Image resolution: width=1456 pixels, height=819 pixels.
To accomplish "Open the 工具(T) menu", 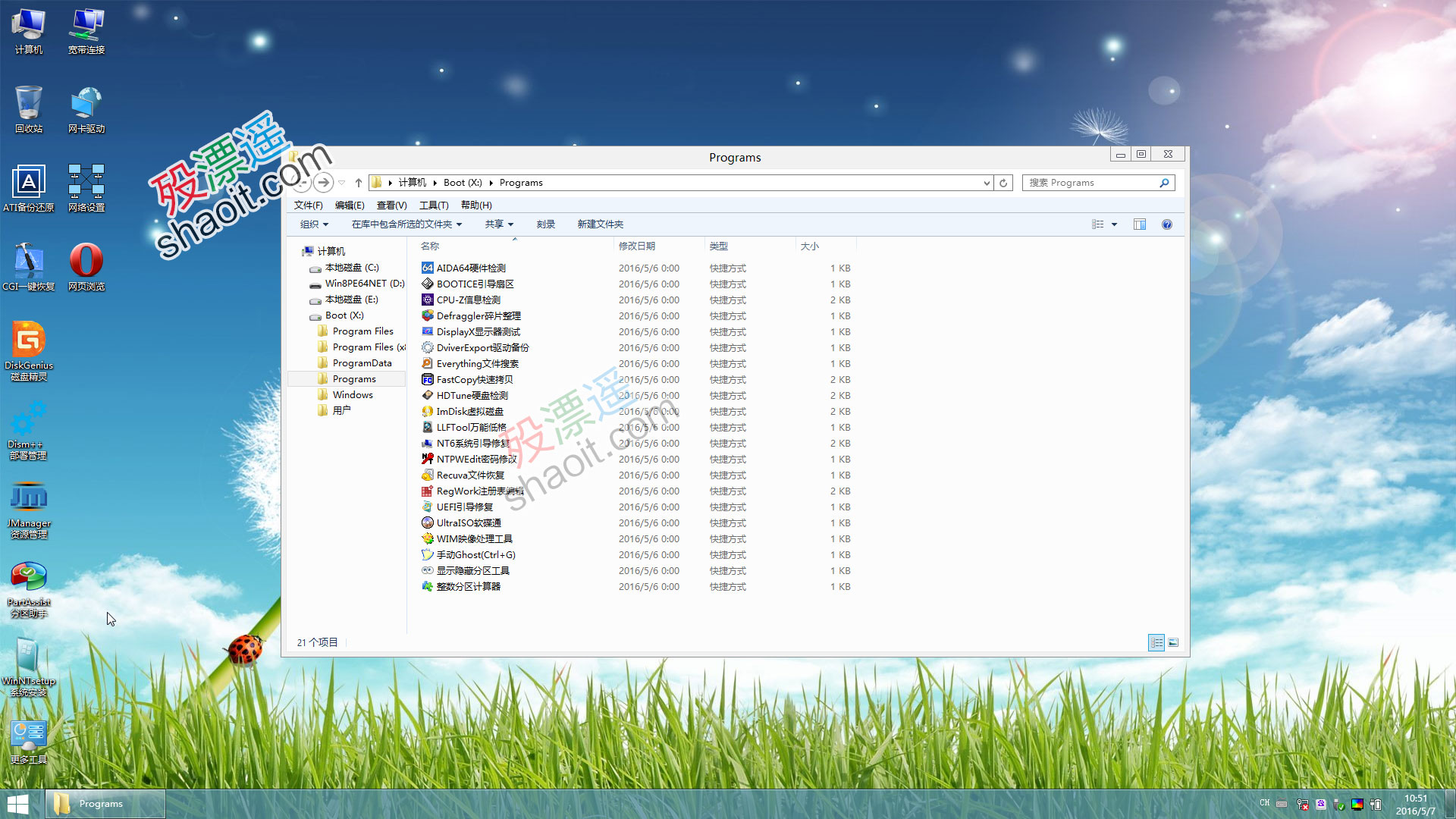I will (434, 206).
